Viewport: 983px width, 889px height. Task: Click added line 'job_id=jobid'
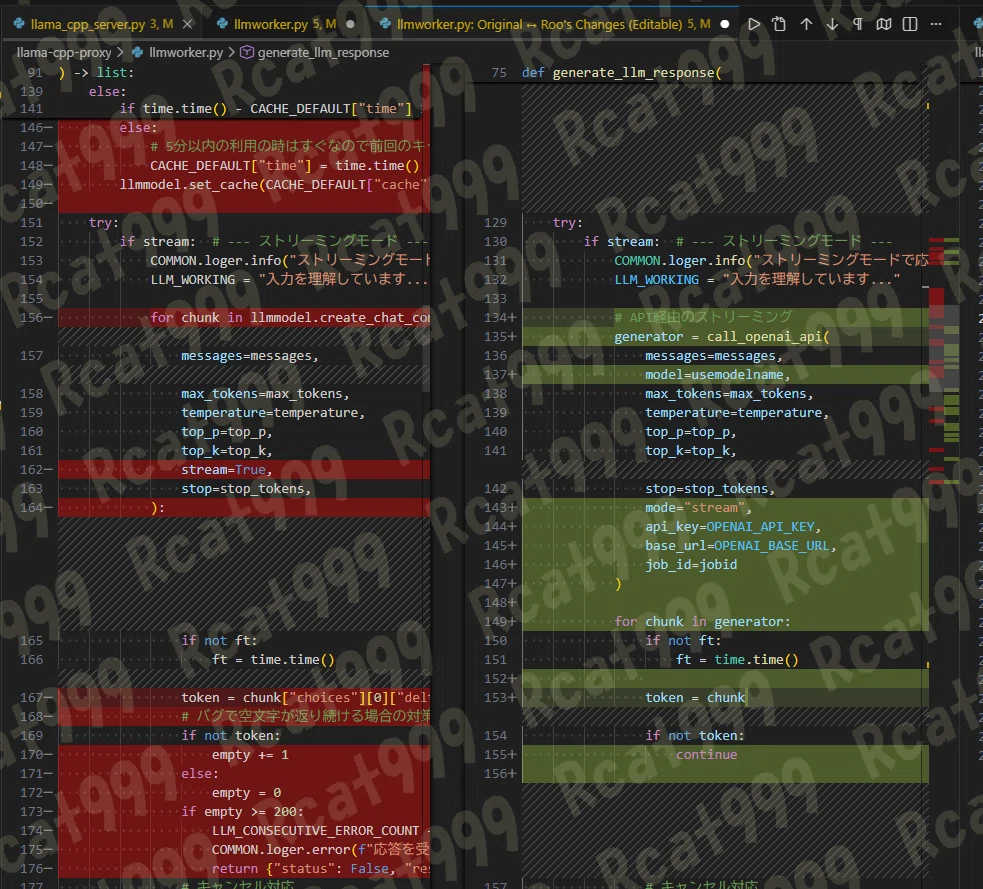(691, 565)
